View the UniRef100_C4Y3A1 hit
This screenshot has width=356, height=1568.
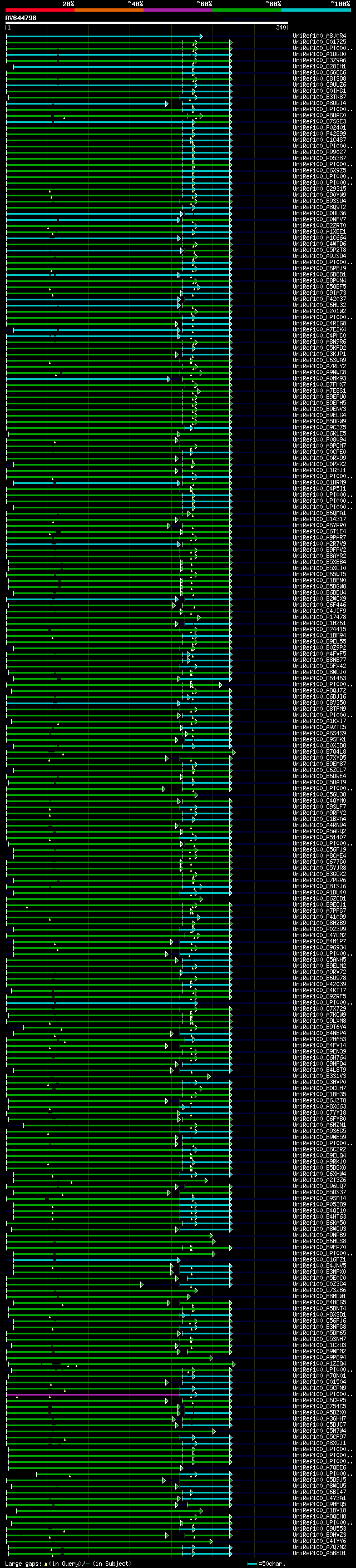[319, 1498]
